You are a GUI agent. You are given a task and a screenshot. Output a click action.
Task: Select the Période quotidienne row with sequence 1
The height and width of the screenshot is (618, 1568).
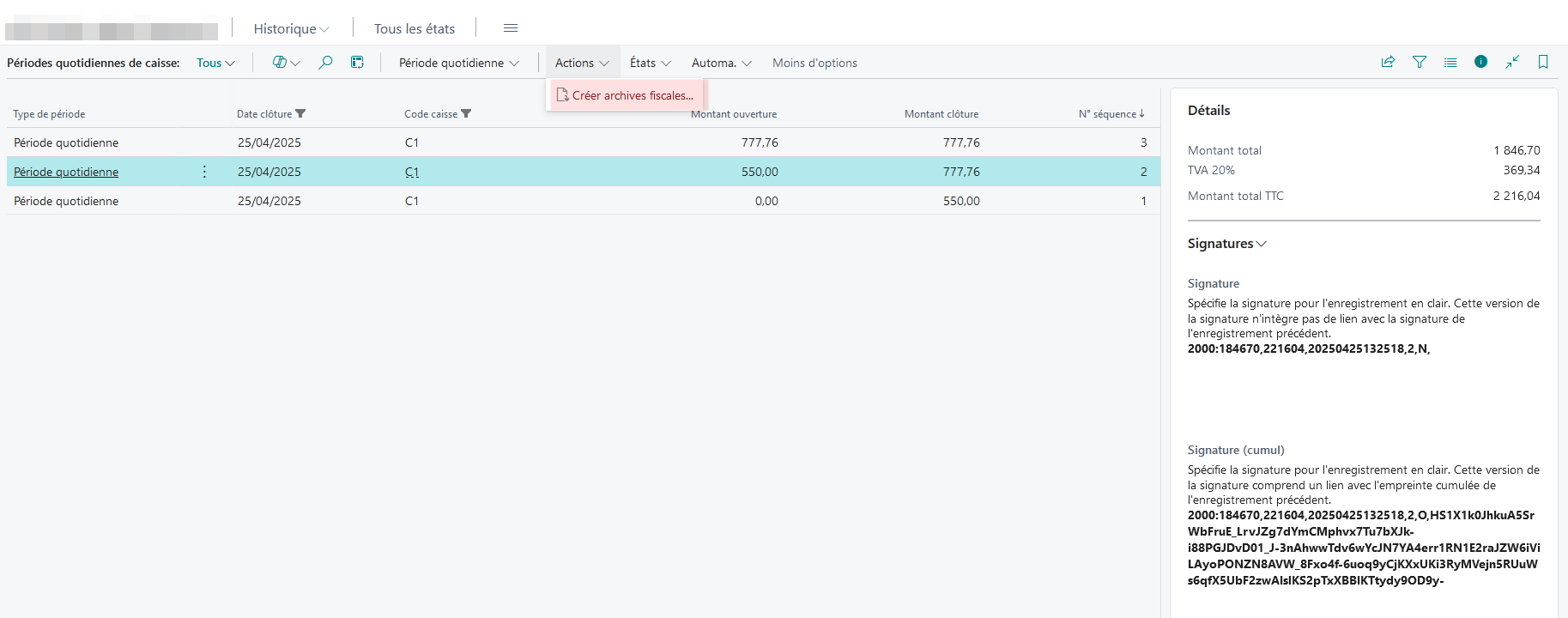(584, 201)
